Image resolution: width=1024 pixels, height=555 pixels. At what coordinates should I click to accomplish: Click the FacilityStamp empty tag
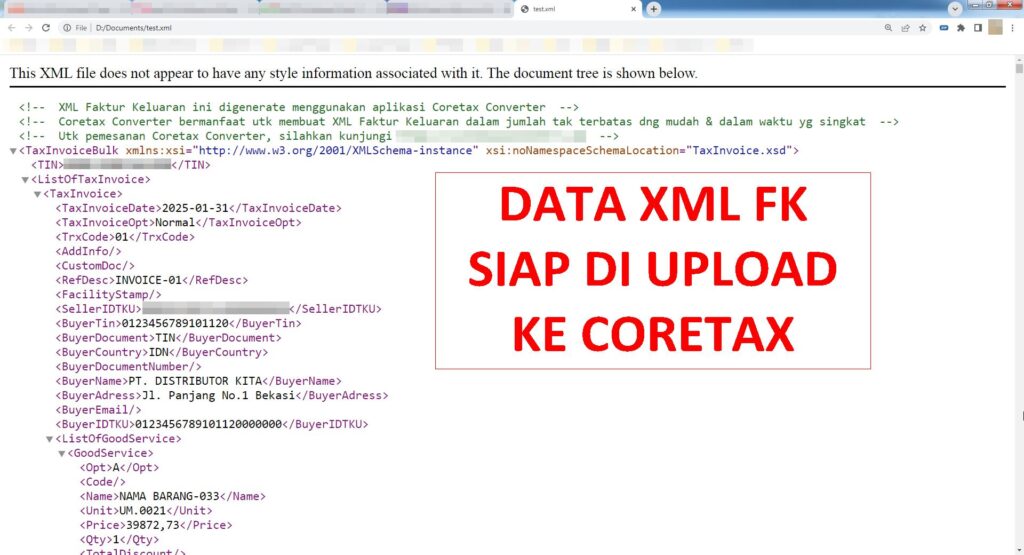(x=108, y=294)
